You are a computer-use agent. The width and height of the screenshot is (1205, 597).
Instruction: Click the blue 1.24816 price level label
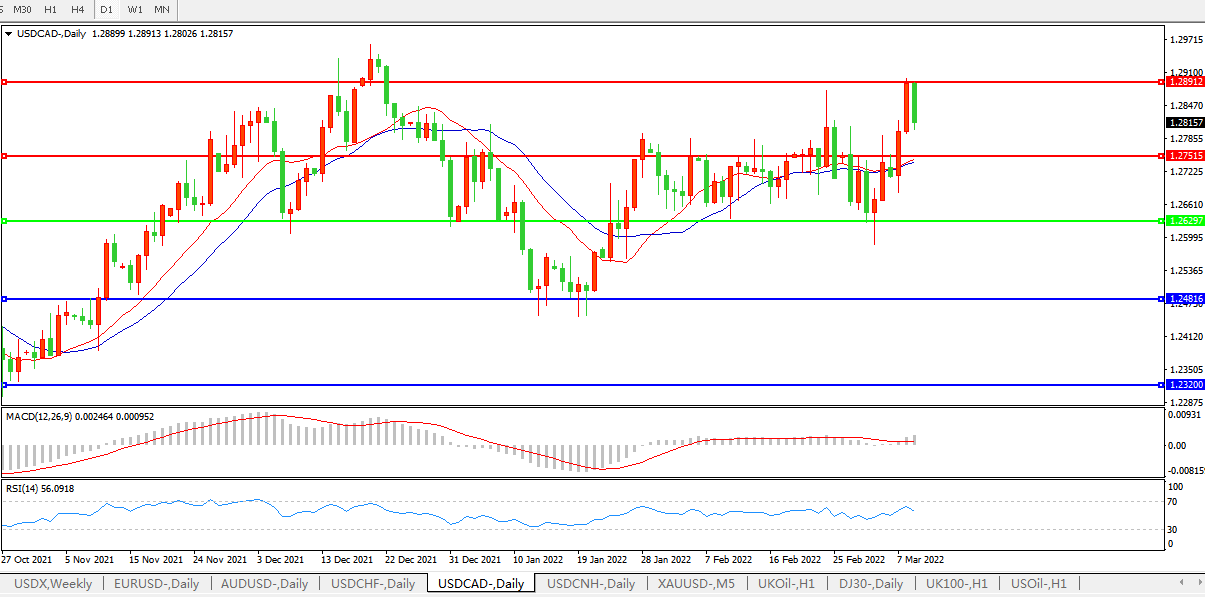pos(1185,299)
